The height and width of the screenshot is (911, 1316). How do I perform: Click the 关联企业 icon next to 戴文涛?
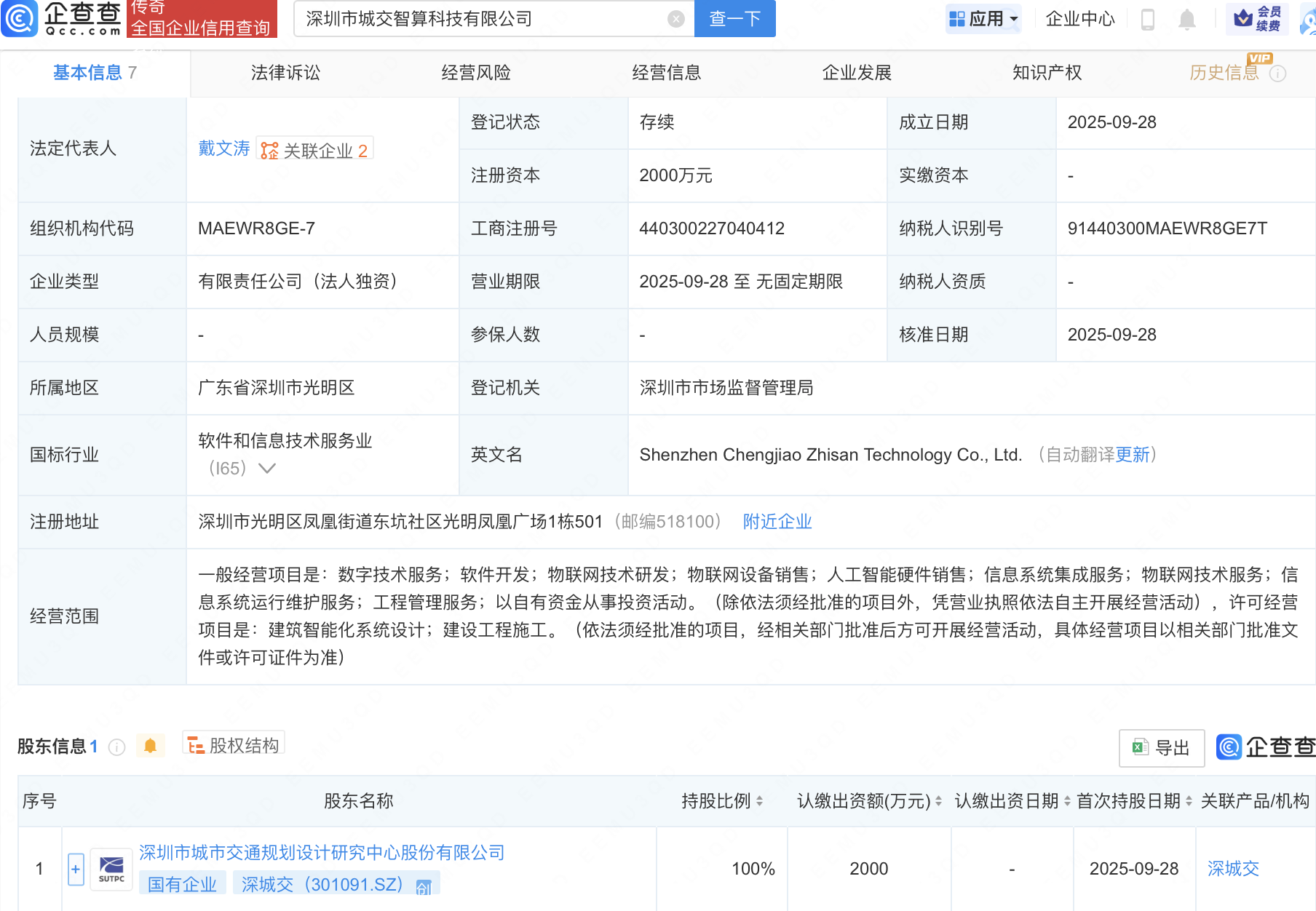click(269, 150)
